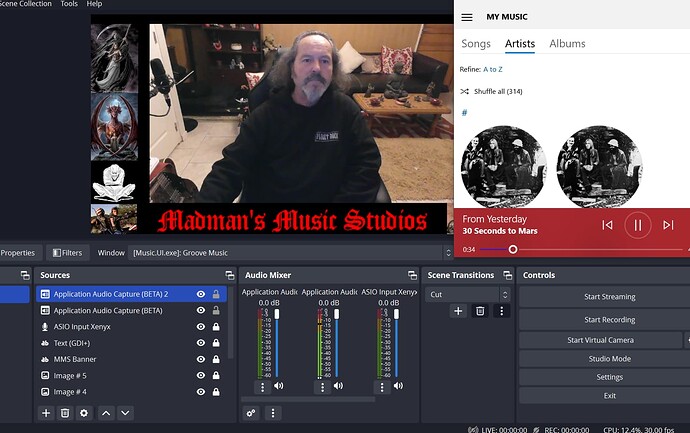Open the Cut scene transition dropdown

coord(468,295)
